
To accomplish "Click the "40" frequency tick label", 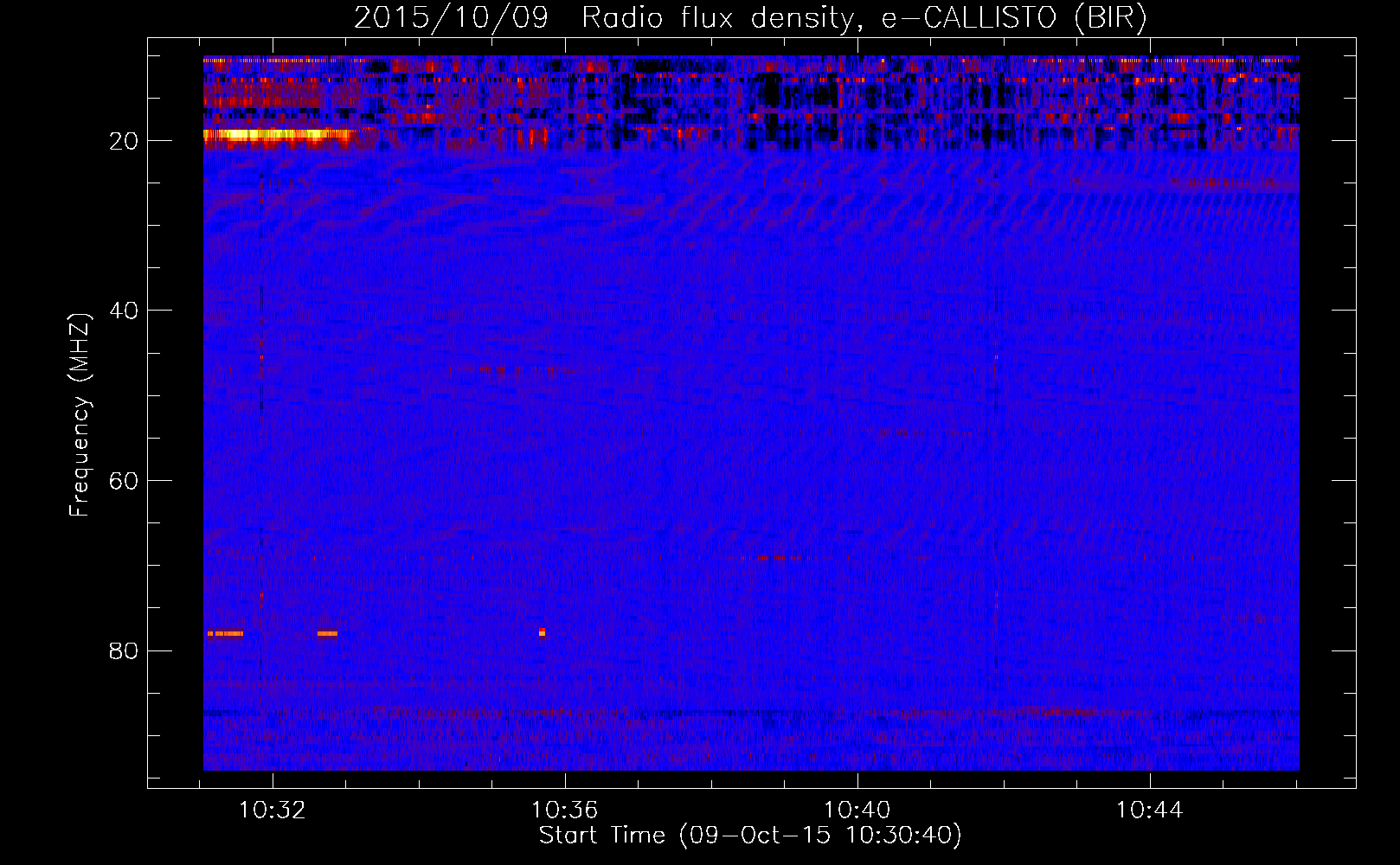I will tap(125, 311).
